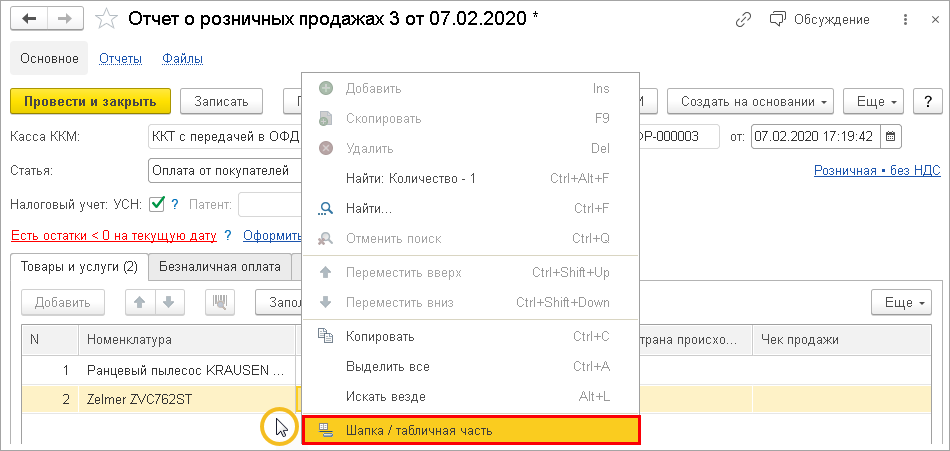This screenshot has height=451, width=950.
Task: Open the question mark help button
Action: tap(928, 101)
